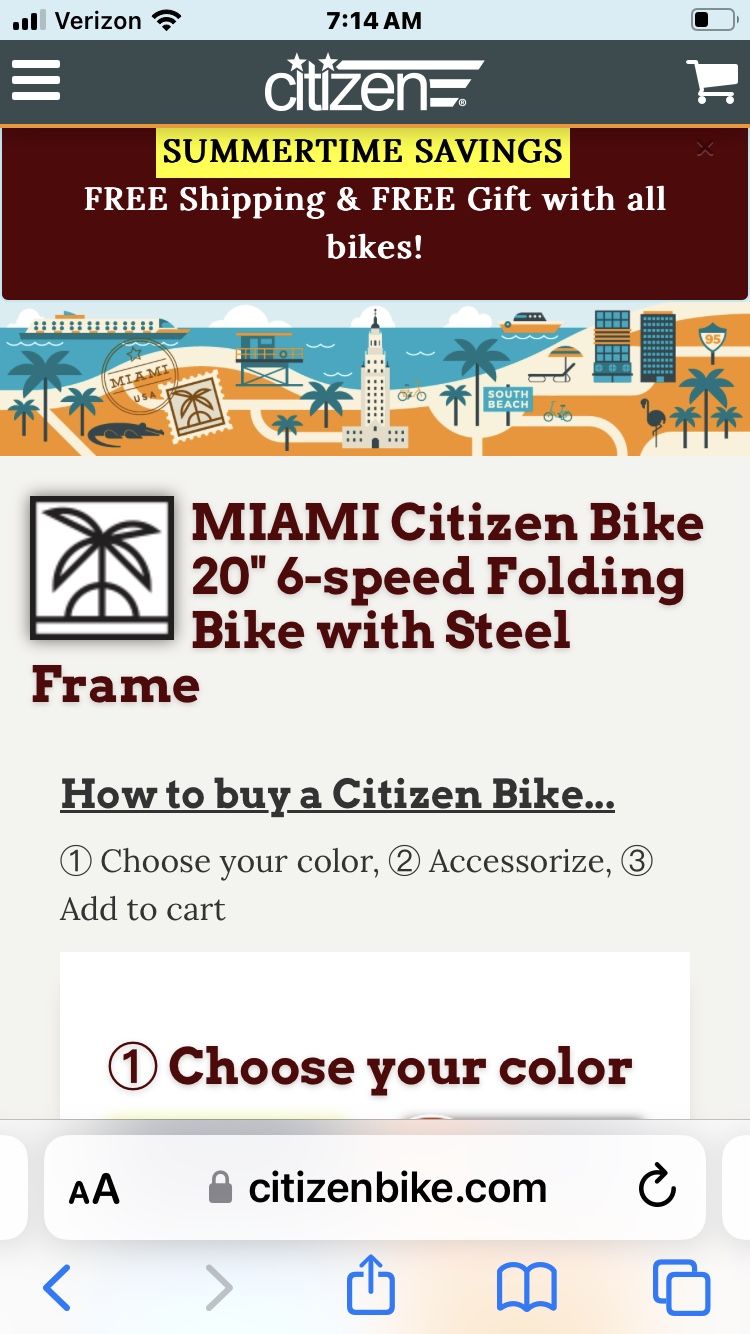
Task: Navigate back to the previous page
Action: (57, 1288)
